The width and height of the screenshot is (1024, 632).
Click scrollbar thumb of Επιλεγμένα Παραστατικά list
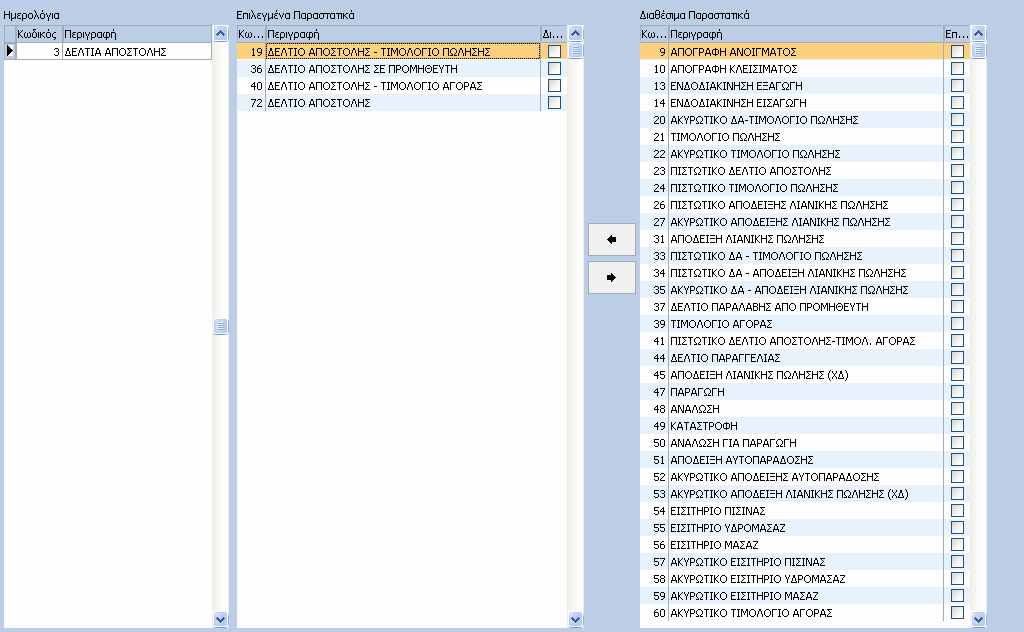pyautogui.click(x=575, y=50)
